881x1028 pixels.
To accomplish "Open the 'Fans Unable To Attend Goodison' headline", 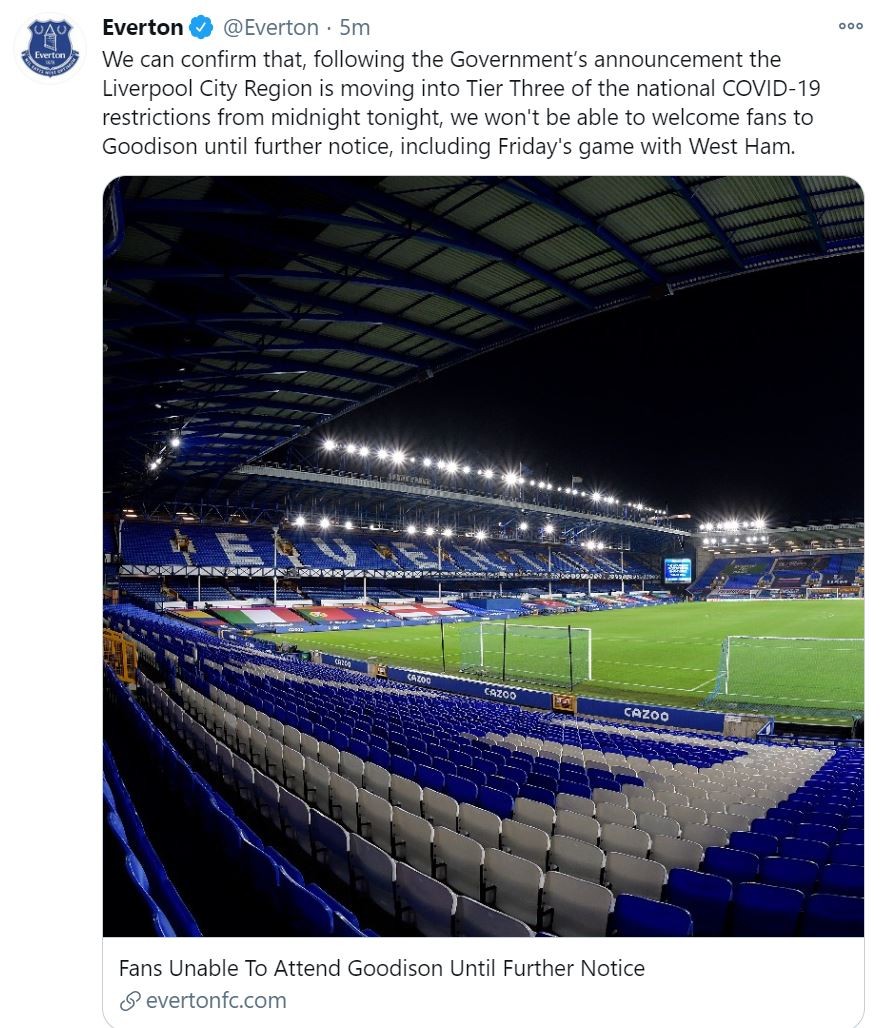I will coord(382,968).
